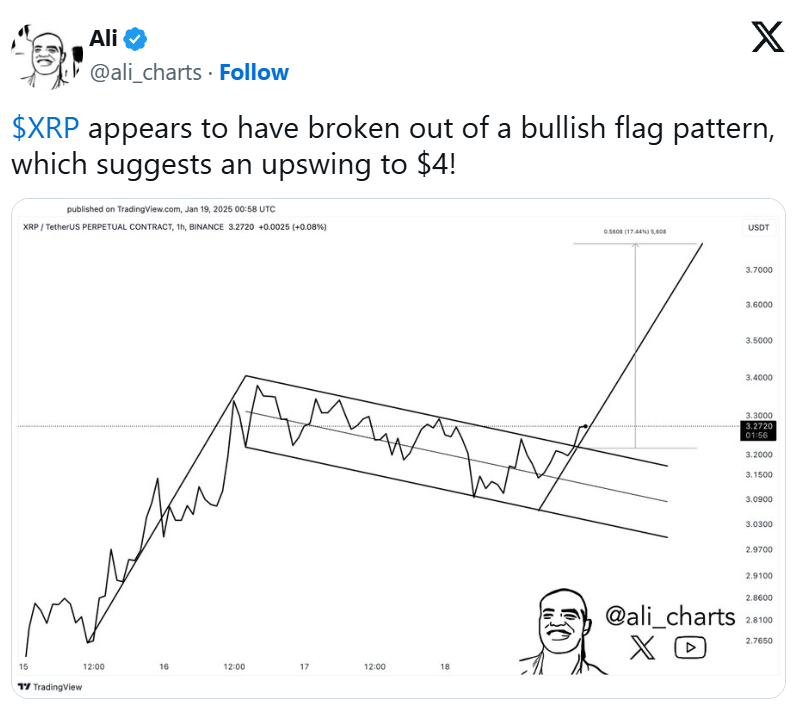This screenshot has width=797, height=712.
Task: Click the 12:00 label after 17 on time axis
Action: pyautogui.click(x=375, y=667)
